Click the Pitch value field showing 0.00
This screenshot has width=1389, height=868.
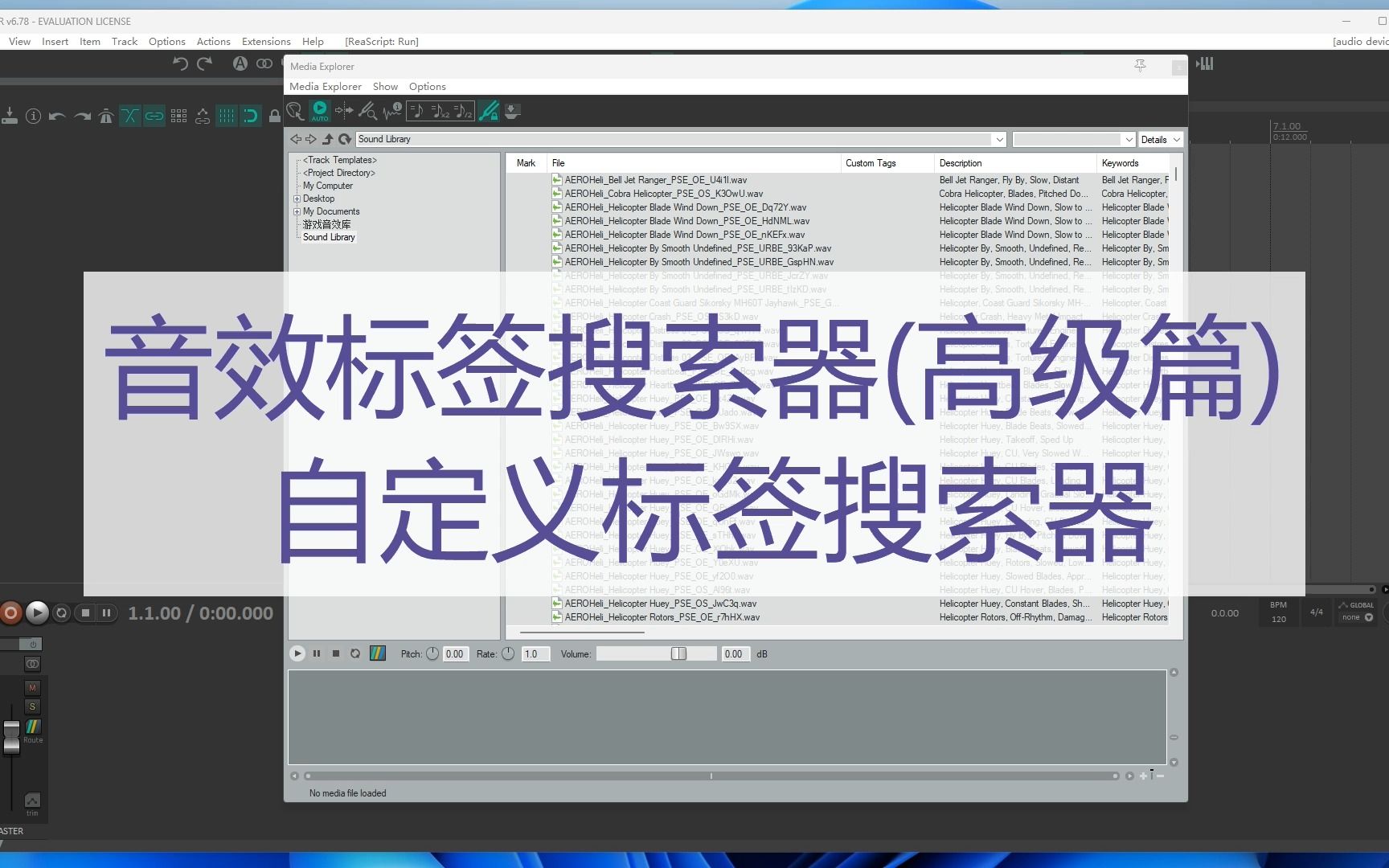(456, 653)
